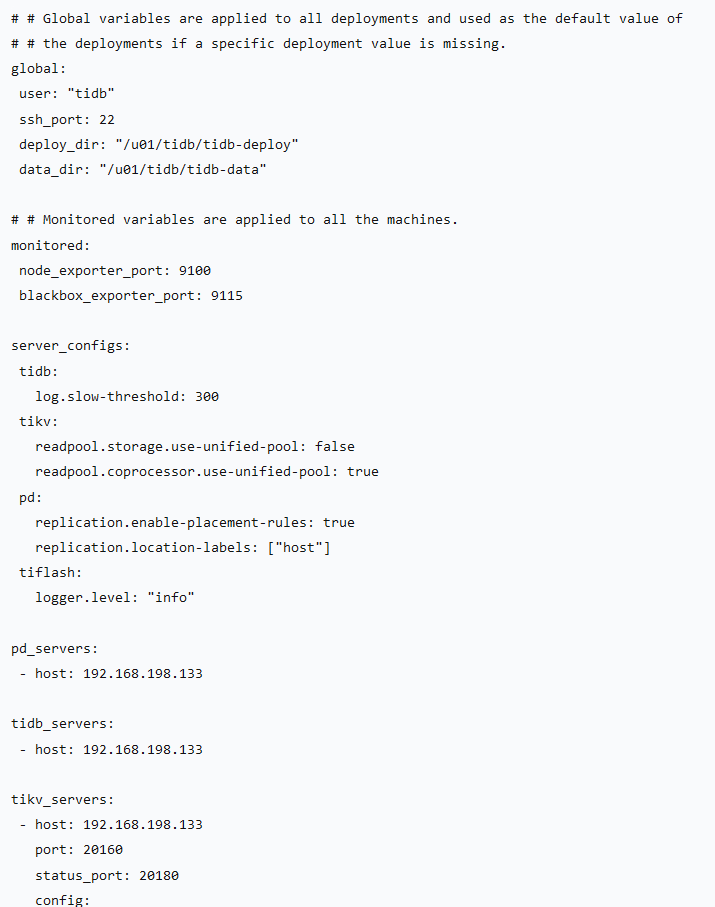Click readpool.coprocessor.use-unified-pool true value
715x907 pixels.
(362, 471)
